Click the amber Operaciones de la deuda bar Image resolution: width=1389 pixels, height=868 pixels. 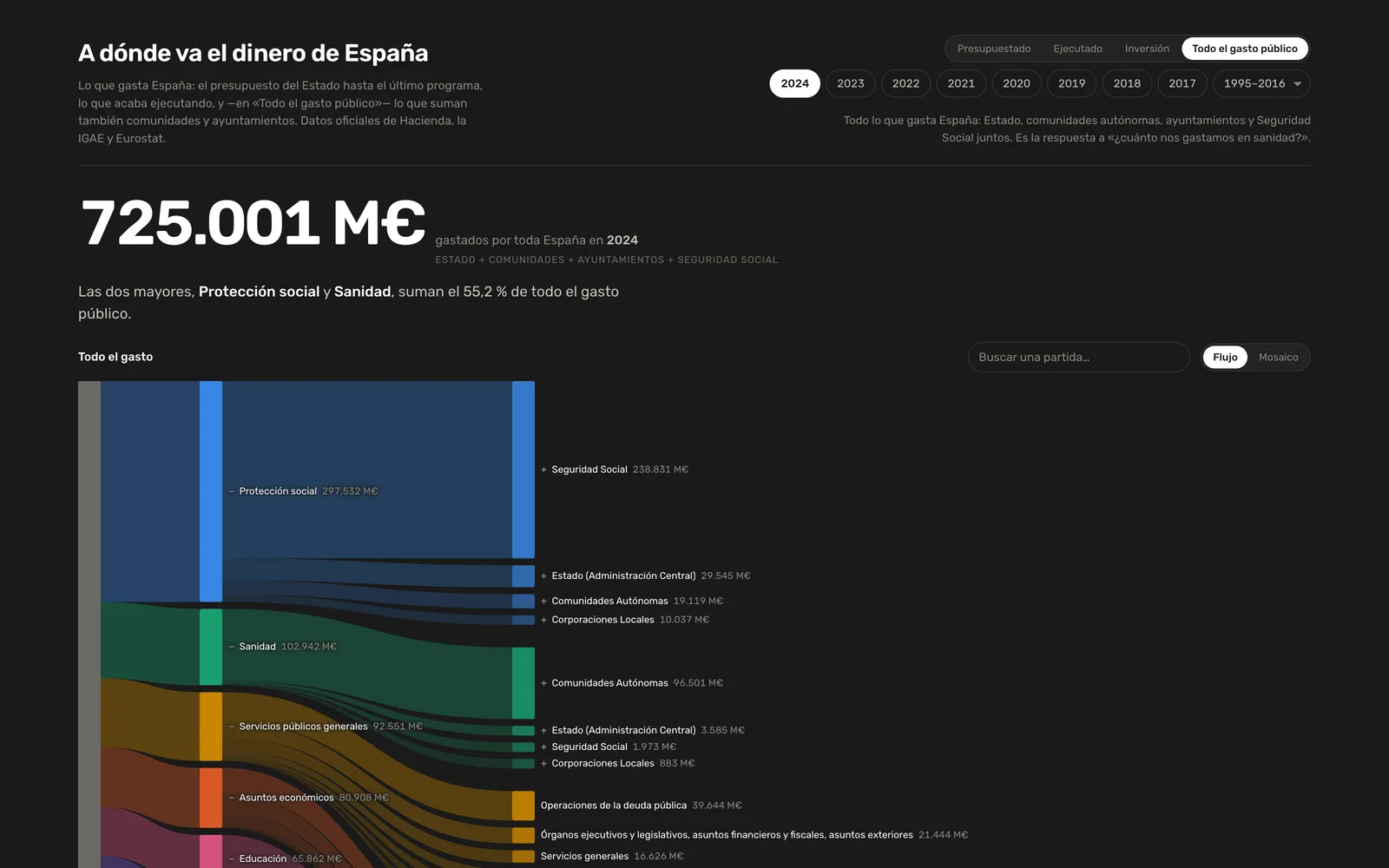pyautogui.click(x=523, y=806)
